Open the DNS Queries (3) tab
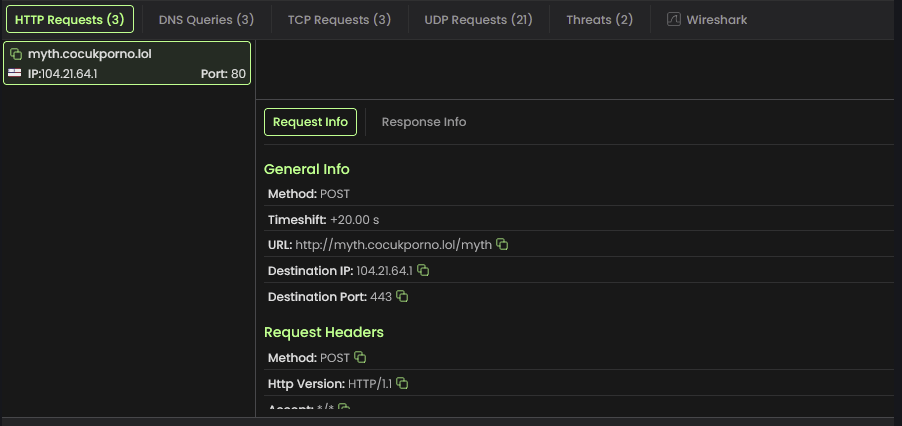 (x=206, y=19)
